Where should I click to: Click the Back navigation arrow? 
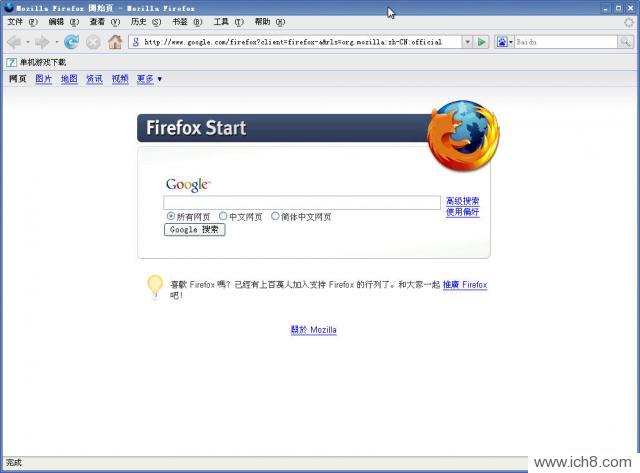pyautogui.click(x=14, y=42)
